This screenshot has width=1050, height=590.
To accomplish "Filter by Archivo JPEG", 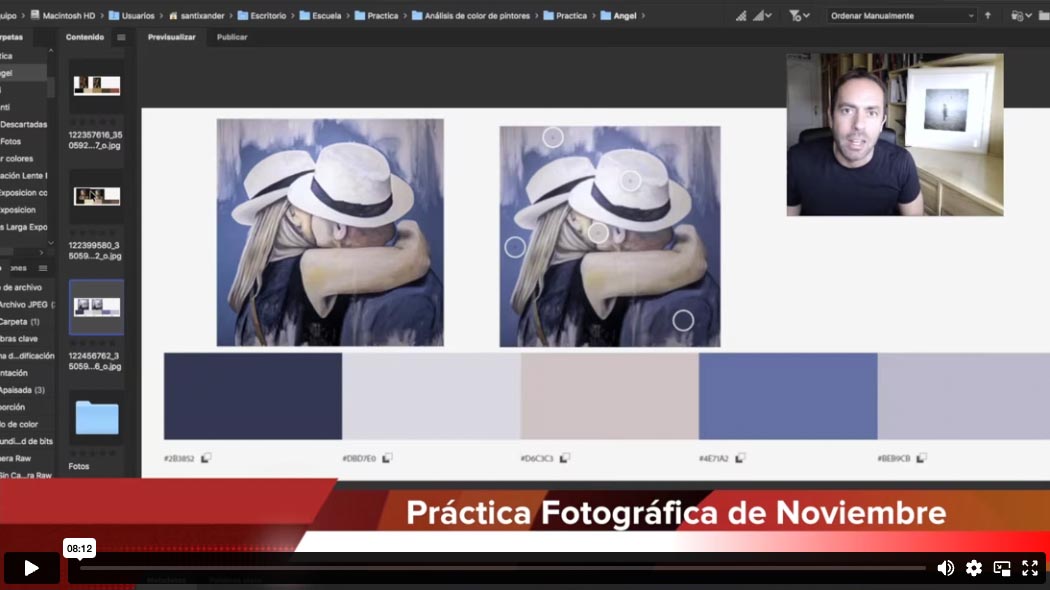I will [x=26, y=305].
